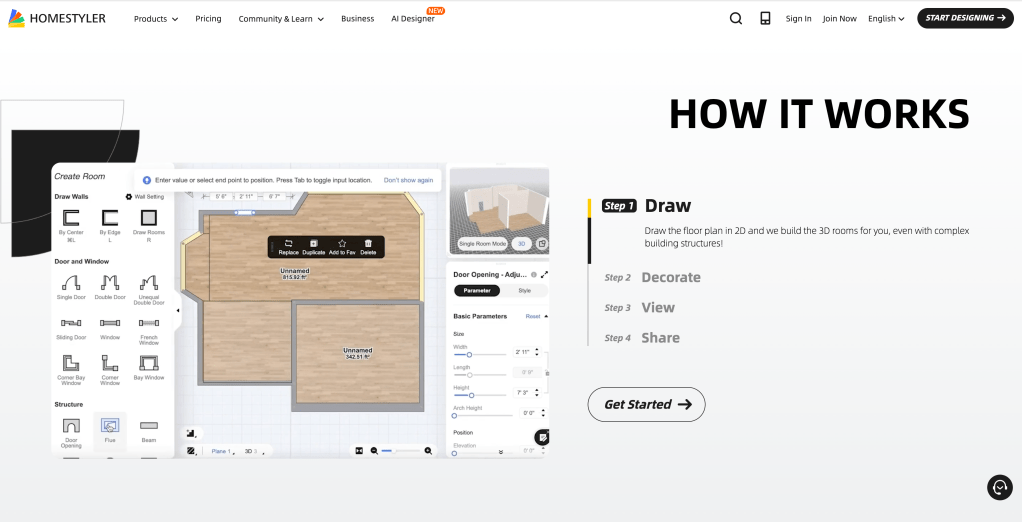Screen dimensions: 1022x522
Task: Choose the Draw Rooms tool
Action: [148, 218]
